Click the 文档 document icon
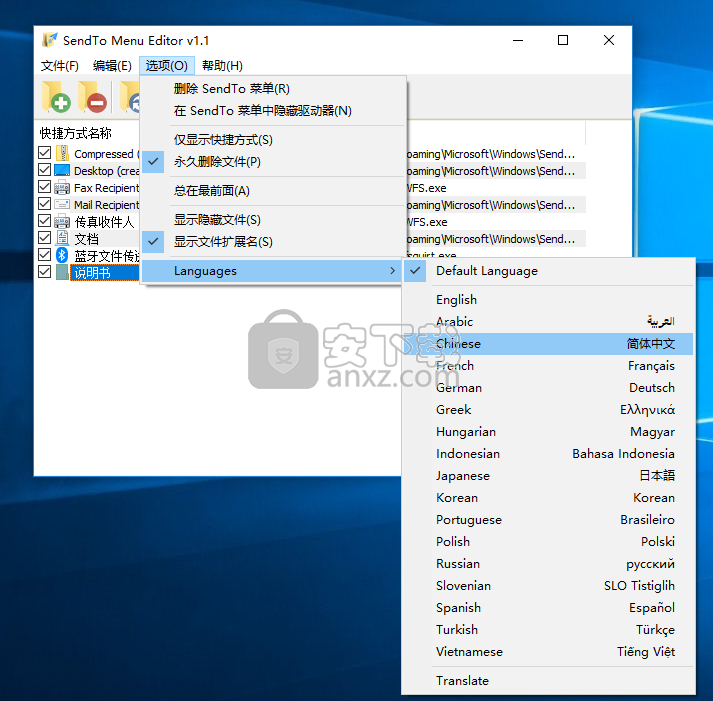713x701 pixels. tap(62, 238)
